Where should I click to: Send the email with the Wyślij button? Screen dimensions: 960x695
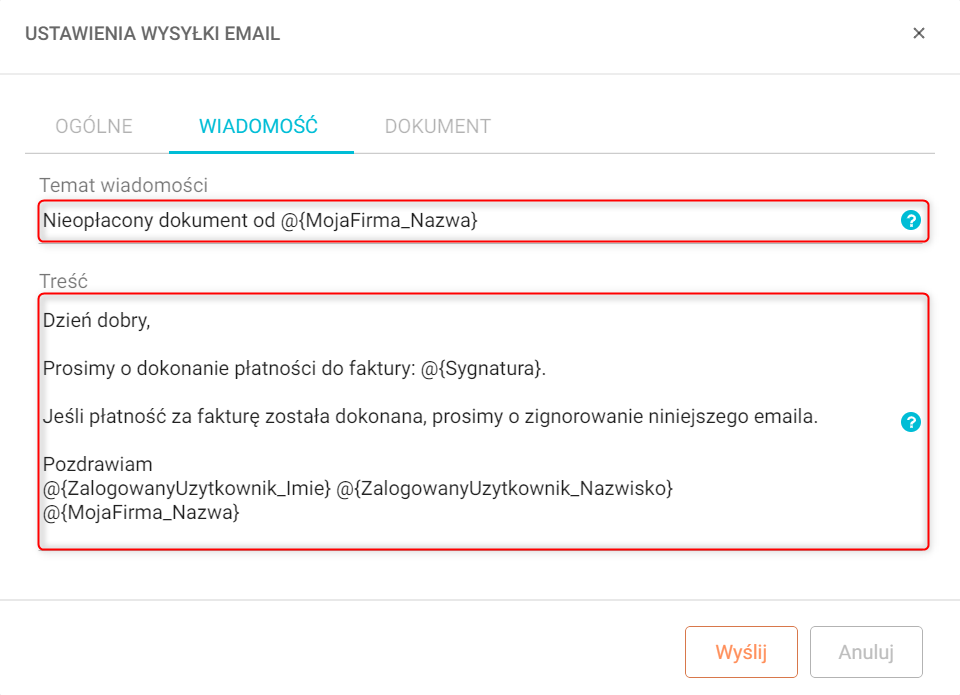coord(741,652)
